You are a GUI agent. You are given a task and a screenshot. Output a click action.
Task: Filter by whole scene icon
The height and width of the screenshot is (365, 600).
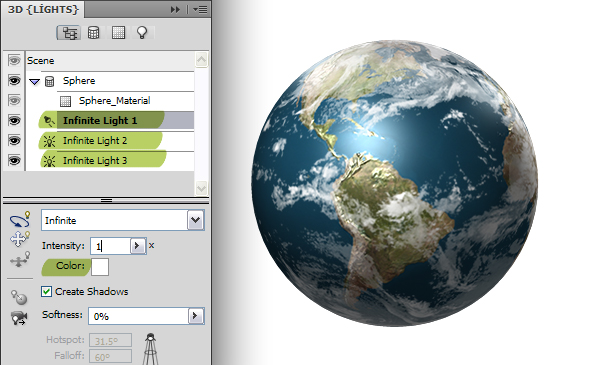(x=69, y=33)
